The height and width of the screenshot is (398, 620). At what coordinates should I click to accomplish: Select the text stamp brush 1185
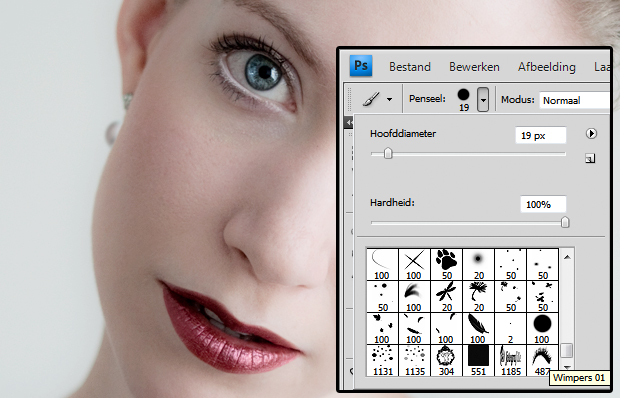tap(510, 360)
